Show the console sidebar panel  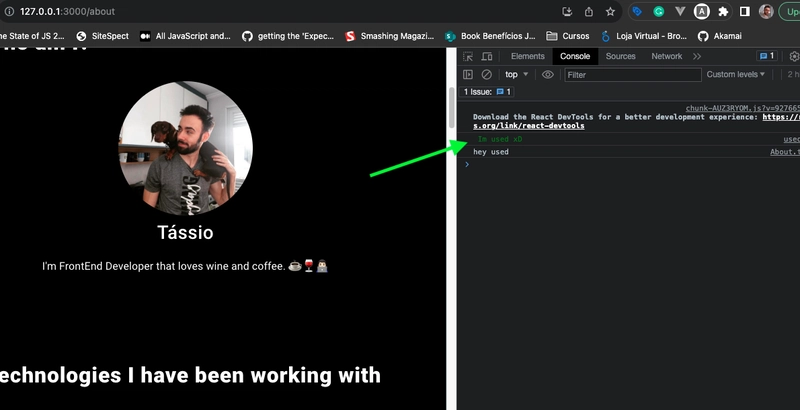click(x=468, y=75)
